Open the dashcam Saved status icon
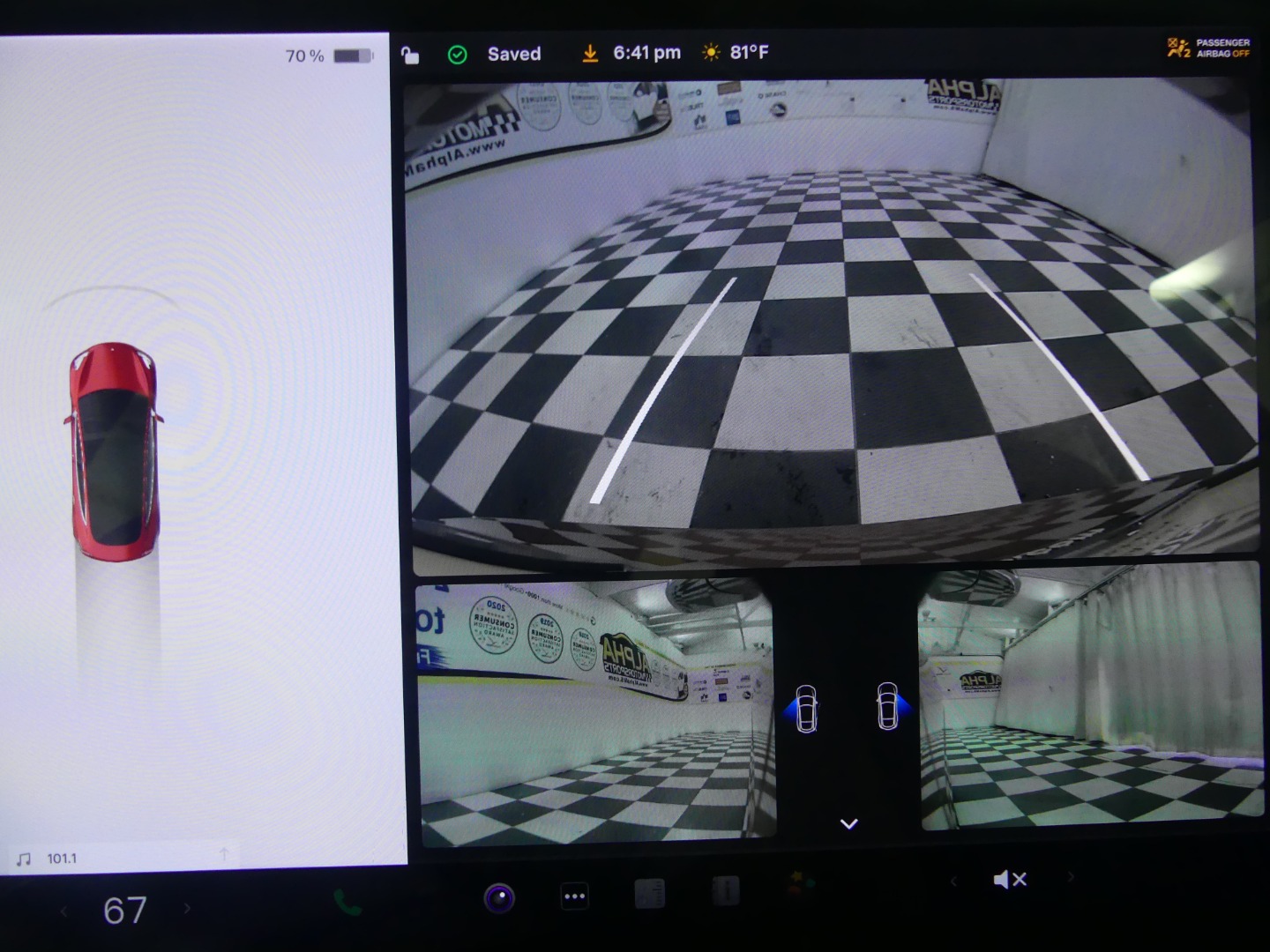The image size is (1270, 952). pyautogui.click(x=458, y=55)
